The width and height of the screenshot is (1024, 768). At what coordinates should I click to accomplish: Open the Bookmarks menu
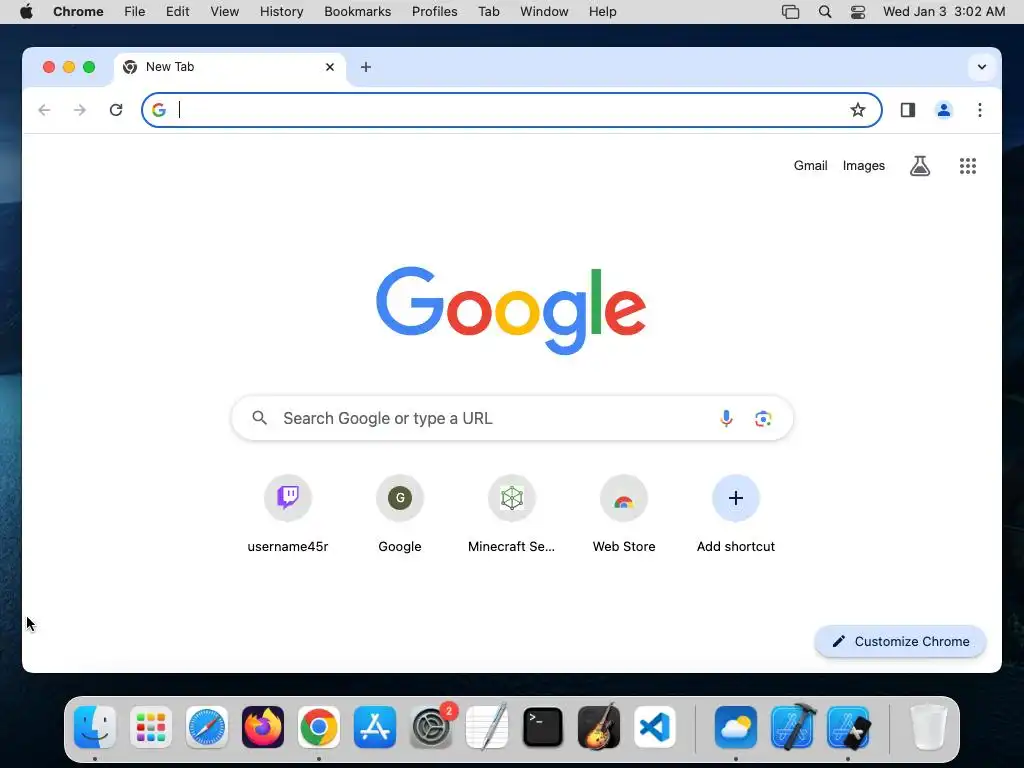(x=357, y=12)
